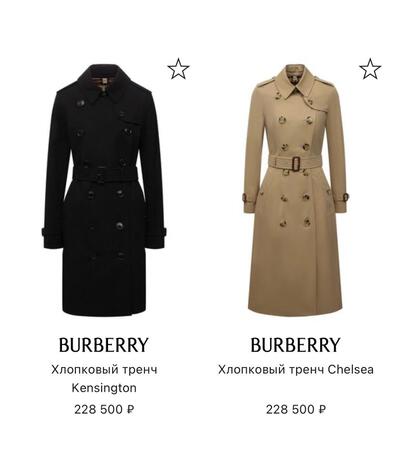
Task: Click the belt on the black trench coat
Action: pyautogui.click(x=105, y=173)
